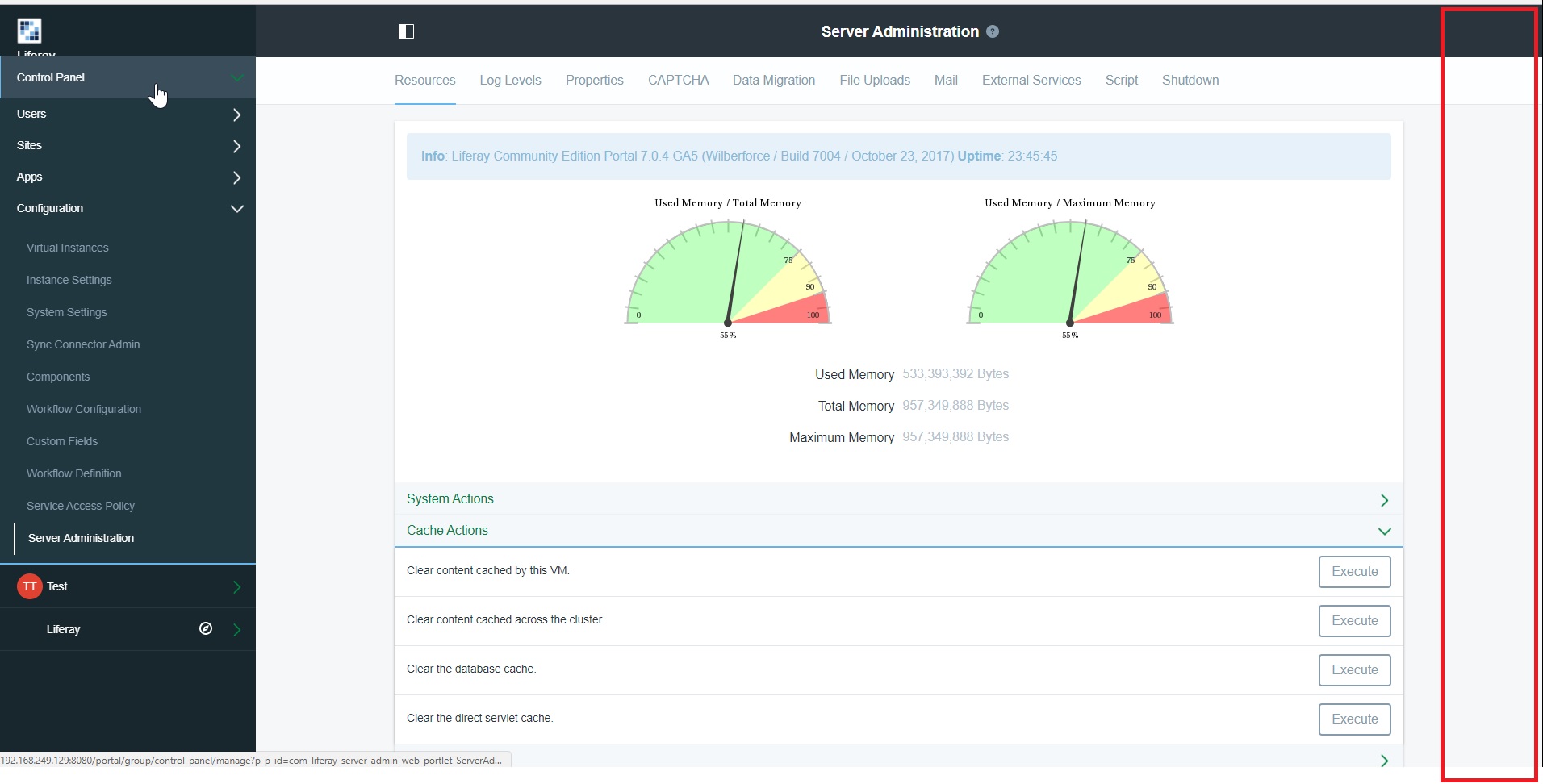
Task: Click the compass icon beside Liferay site
Action: click(x=206, y=628)
